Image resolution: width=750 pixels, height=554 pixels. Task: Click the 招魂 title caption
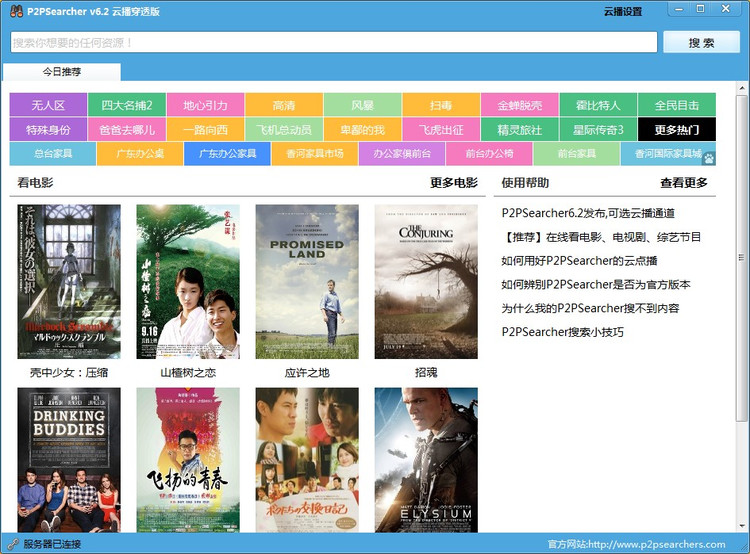(426, 372)
